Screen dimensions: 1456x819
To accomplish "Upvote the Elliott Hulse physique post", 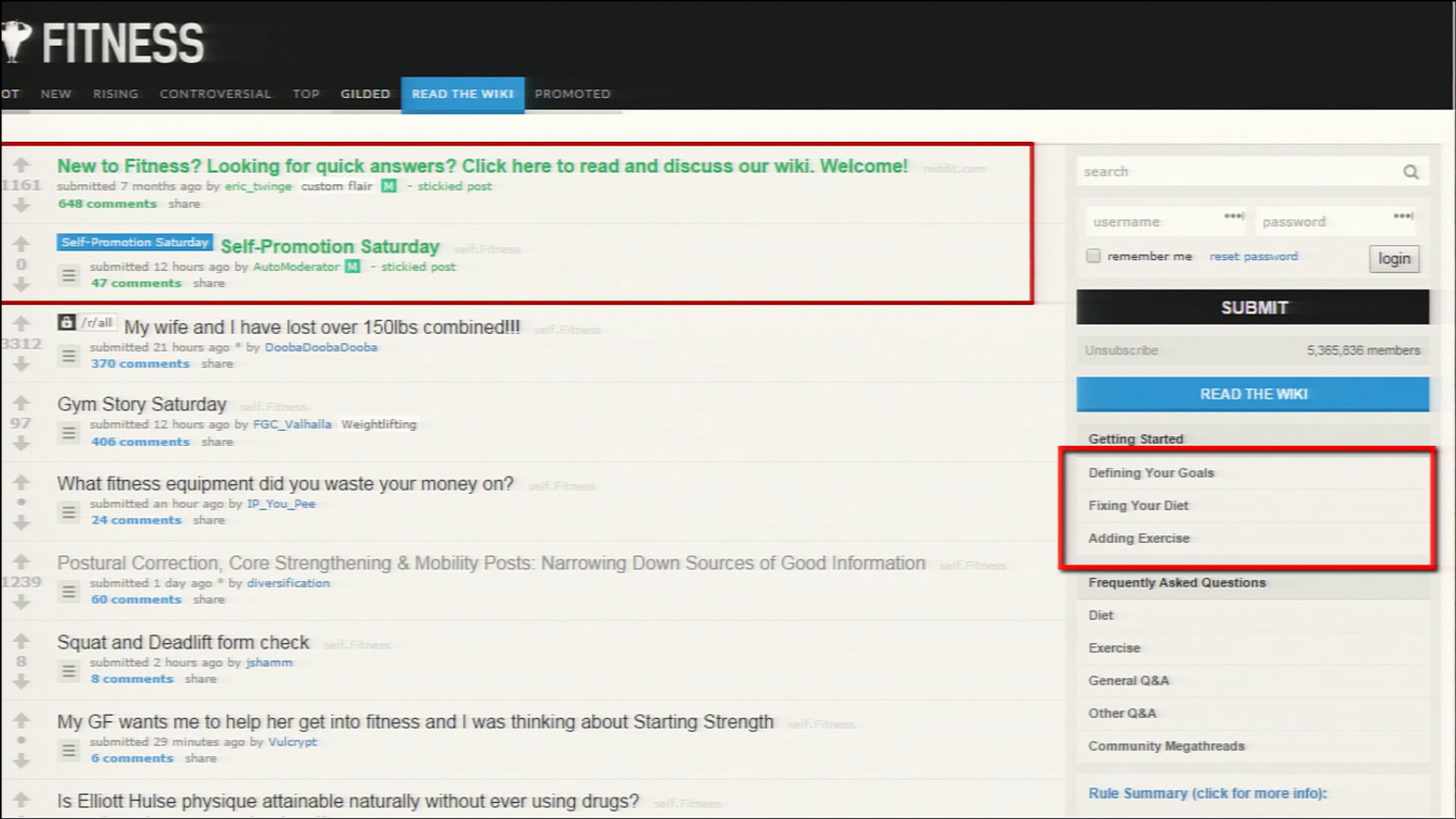I will tap(21, 800).
